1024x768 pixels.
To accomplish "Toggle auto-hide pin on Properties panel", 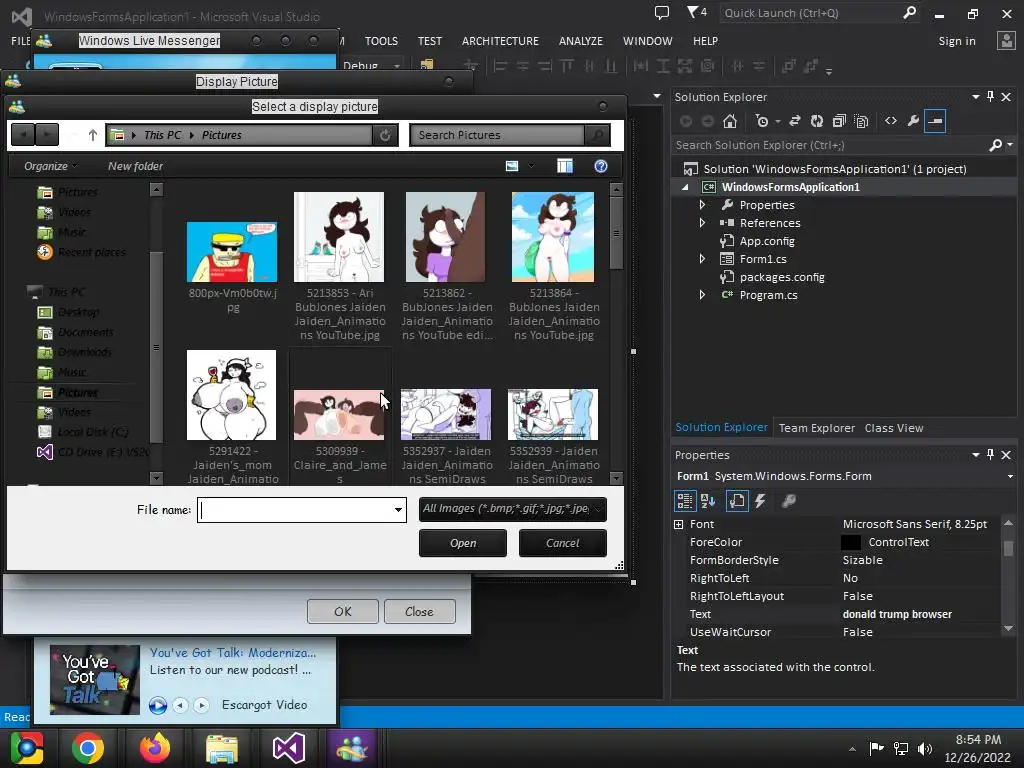I will pyautogui.click(x=991, y=455).
